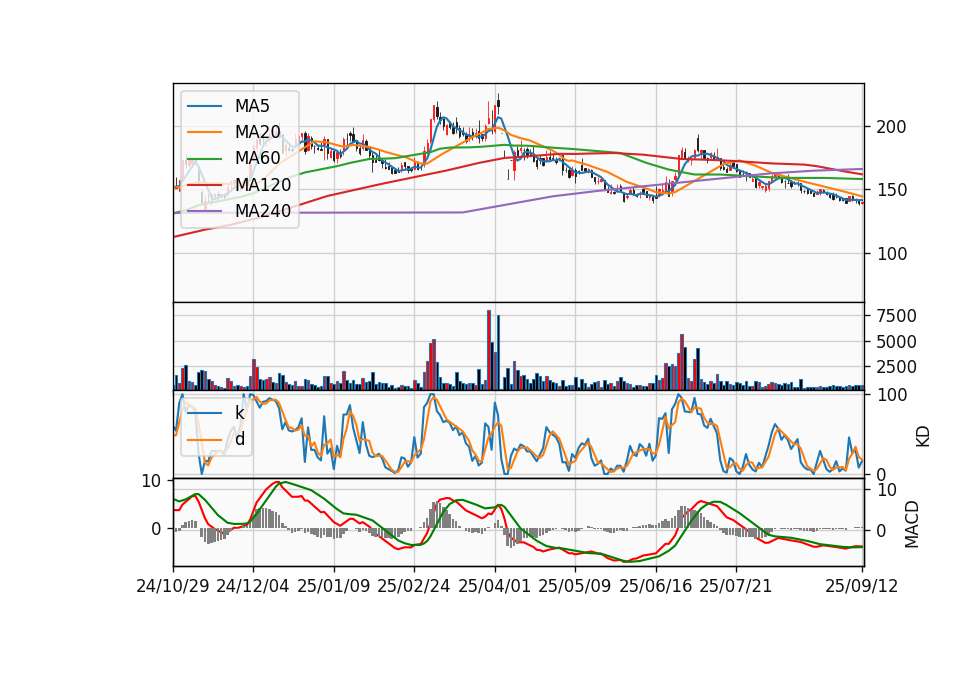
Task: Click the MA5 legend label
Action: pyautogui.click(x=252, y=106)
